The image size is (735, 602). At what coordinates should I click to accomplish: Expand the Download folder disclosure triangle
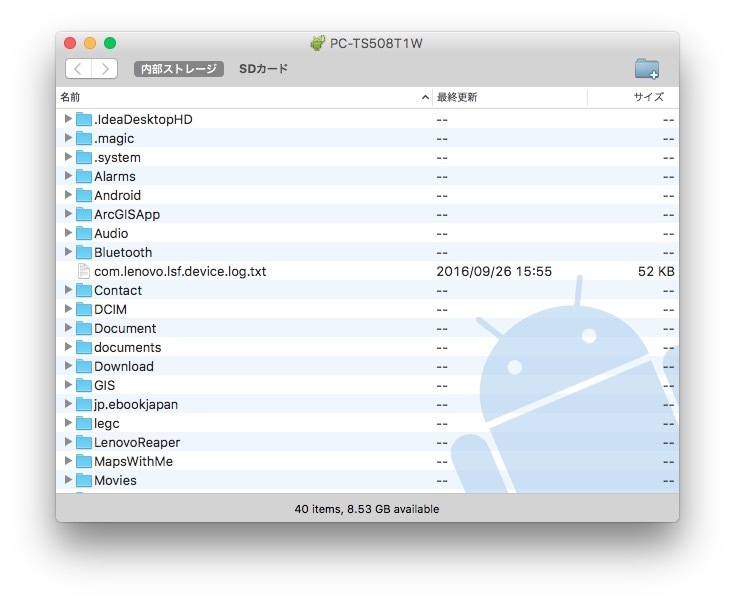pos(68,366)
